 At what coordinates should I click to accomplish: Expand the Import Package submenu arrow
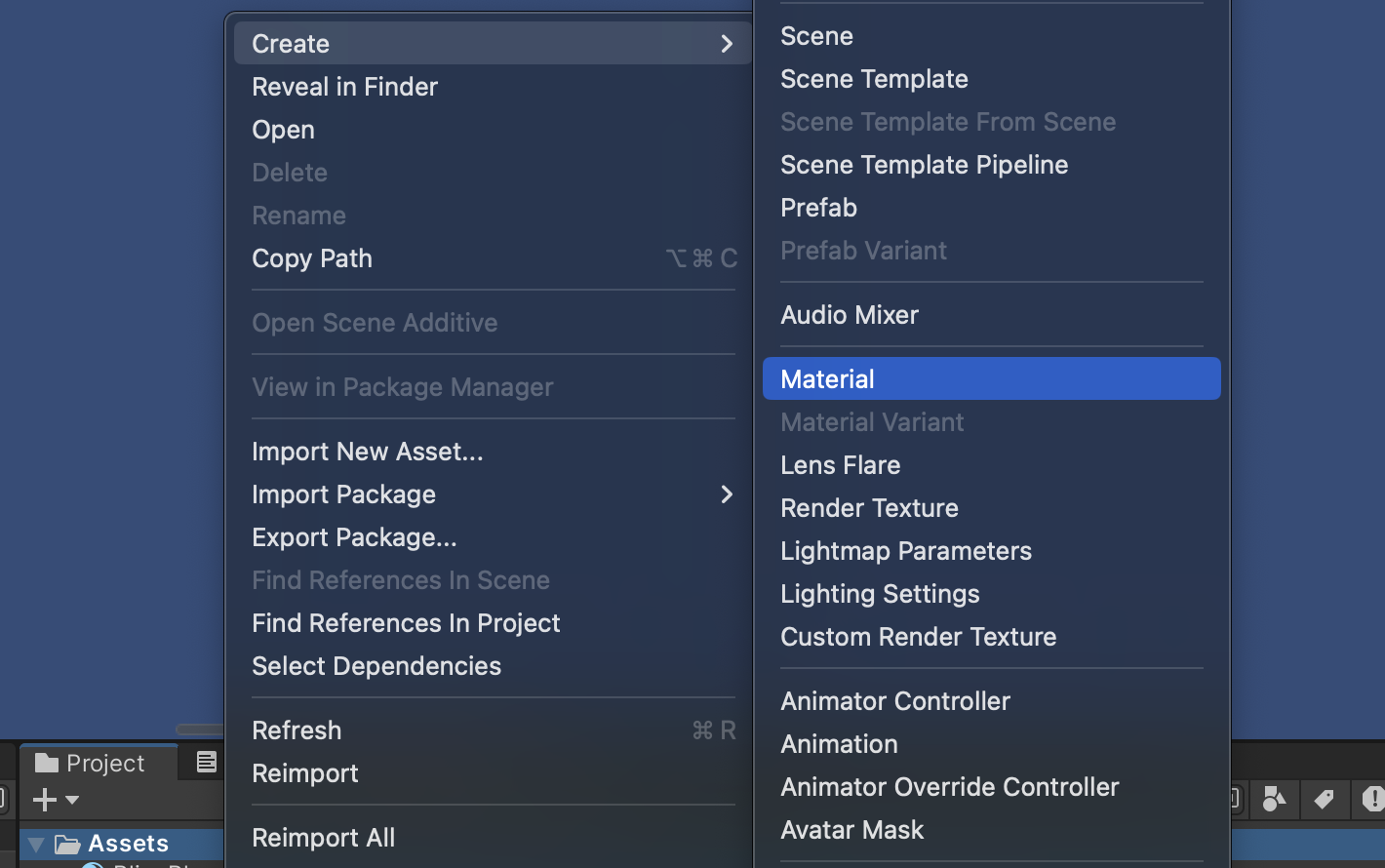click(726, 494)
